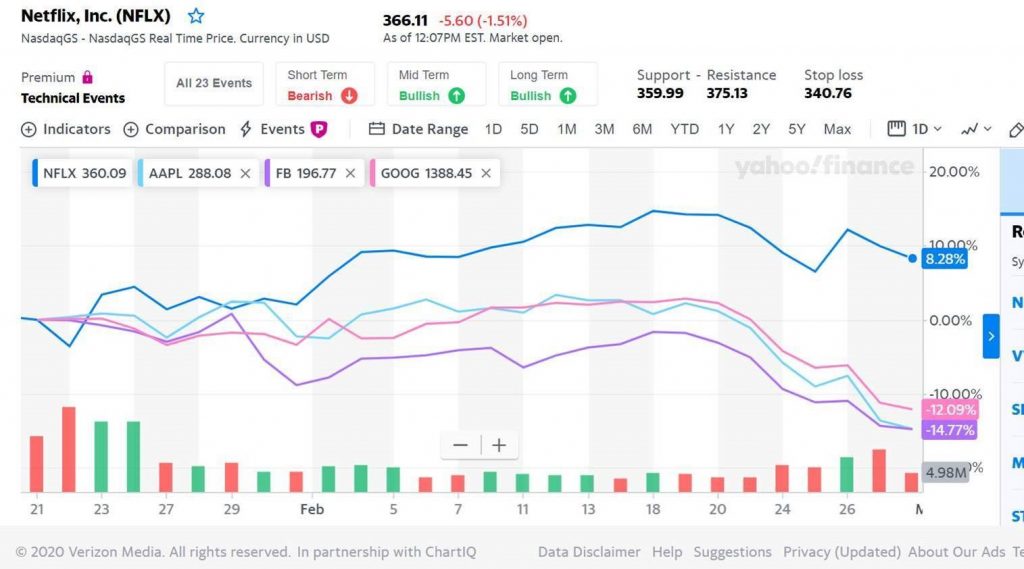1024x569 pixels.
Task: Add Netflix to watchlist with star icon
Action: [x=196, y=16]
